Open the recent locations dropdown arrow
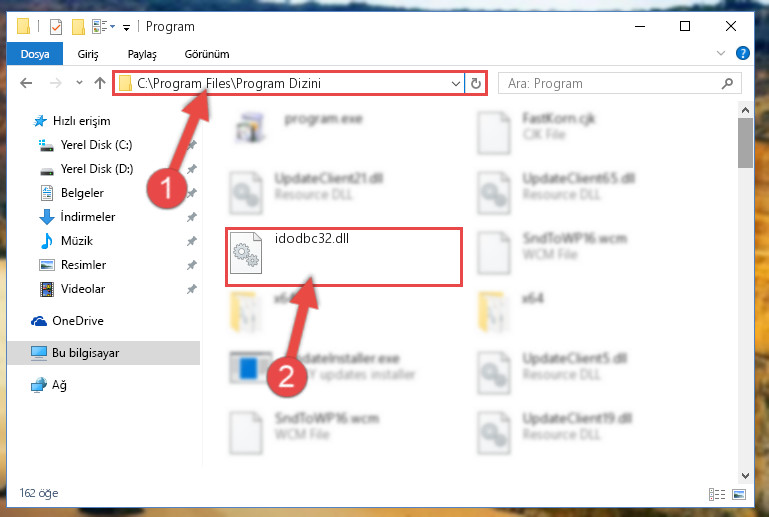Screen dimensions: 769x517 (x=79, y=83)
